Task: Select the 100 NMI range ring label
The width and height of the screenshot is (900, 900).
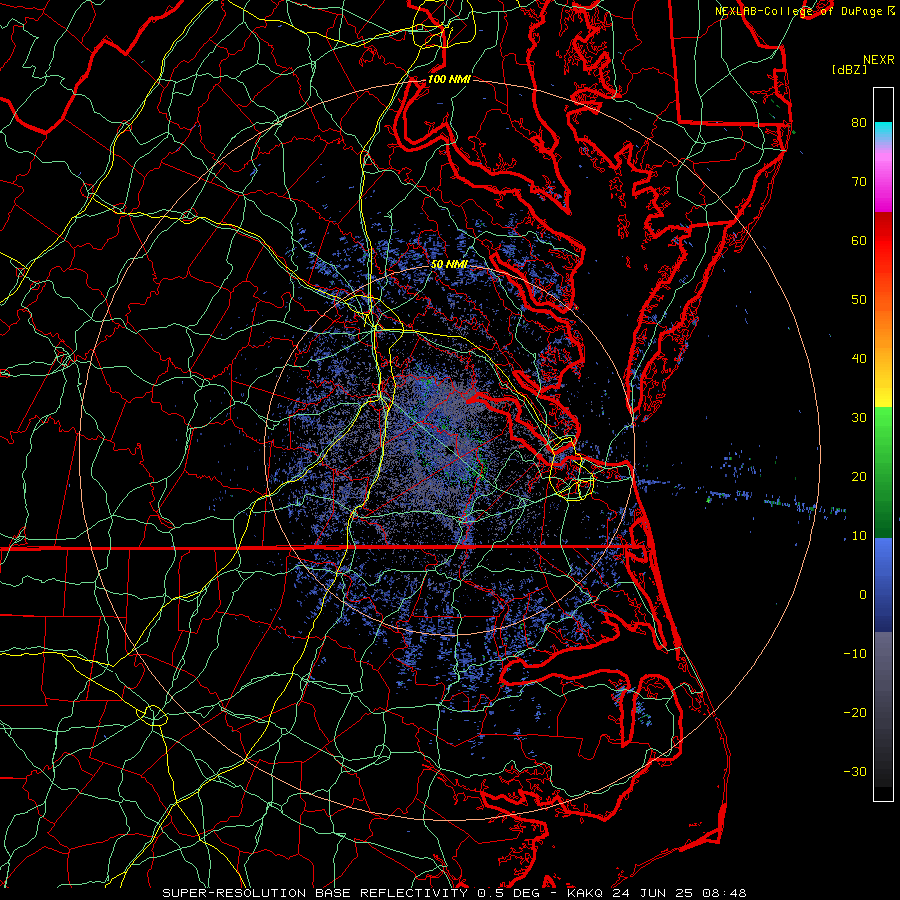Action: (449, 79)
